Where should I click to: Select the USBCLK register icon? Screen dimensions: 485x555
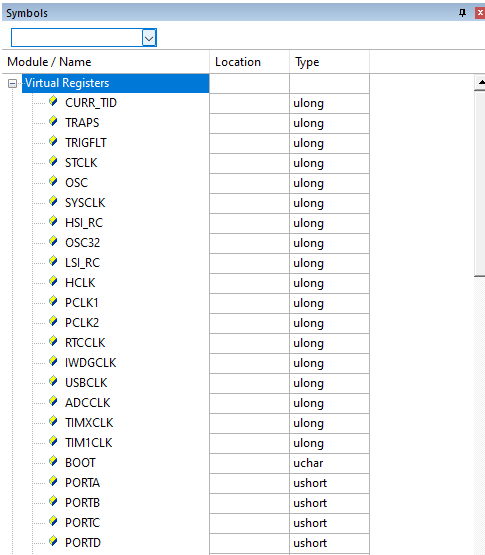coord(53,382)
